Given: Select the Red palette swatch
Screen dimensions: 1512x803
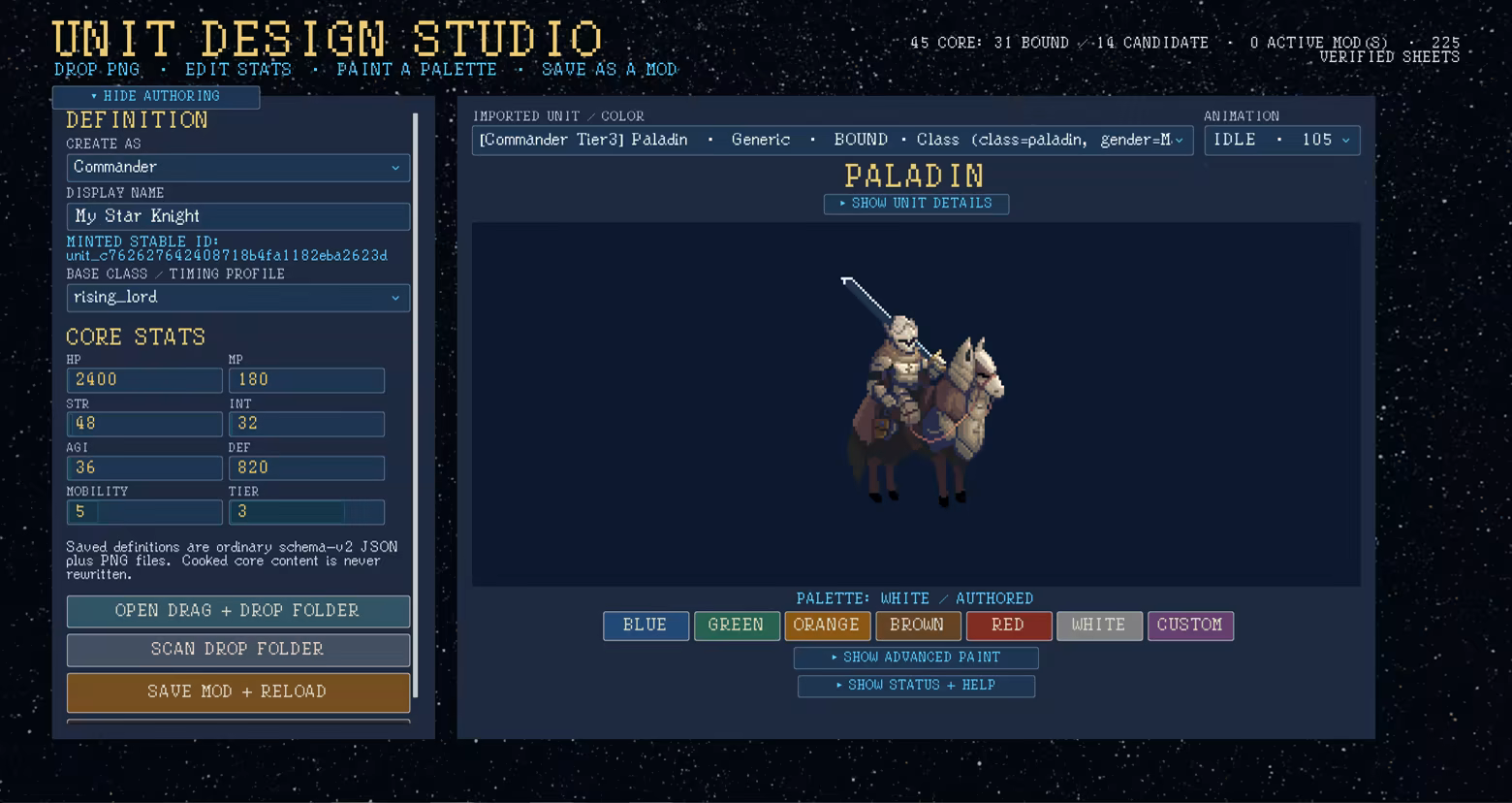Looking at the screenshot, I should (x=1008, y=626).
